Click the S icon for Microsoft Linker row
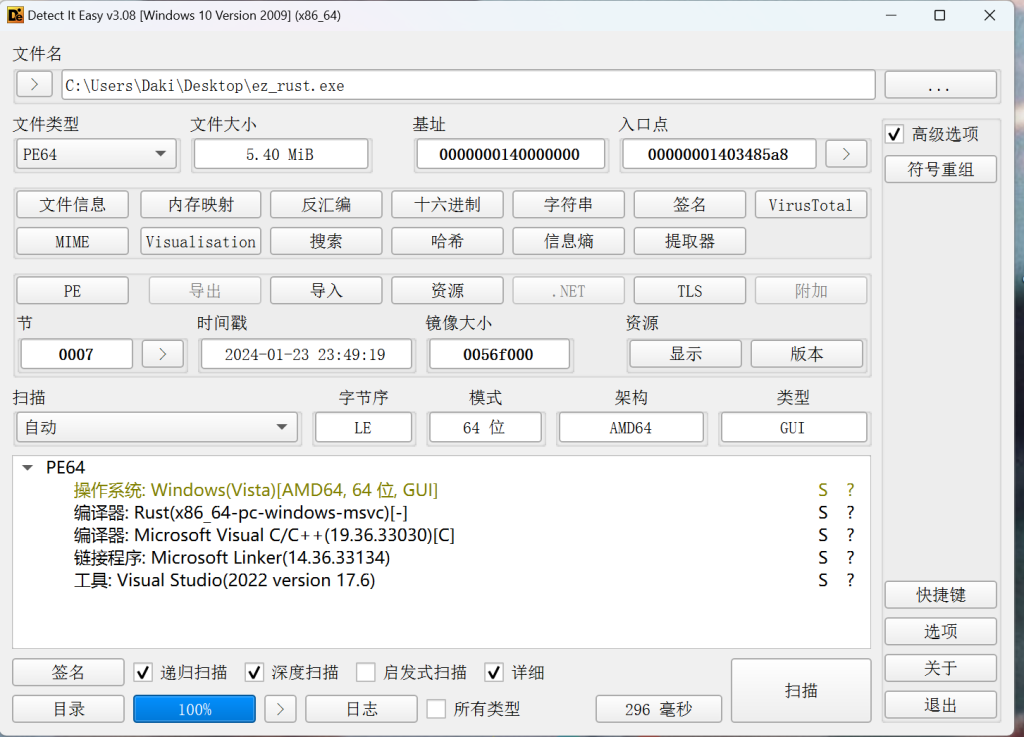The width and height of the screenshot is (1024, 737). (x=823, y=558)
